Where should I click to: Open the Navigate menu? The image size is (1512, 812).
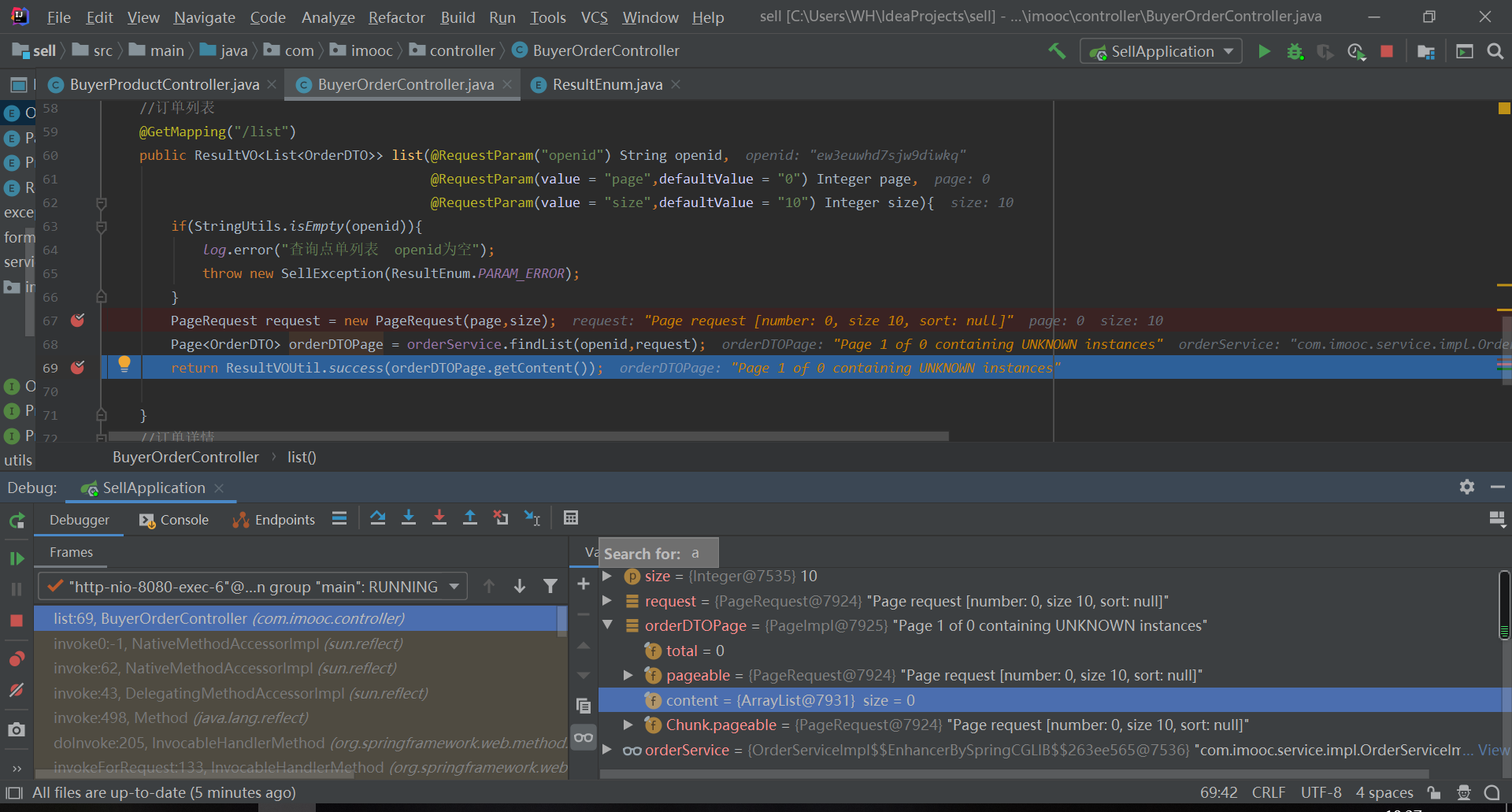pyautogui.click(x=205, y=17)
